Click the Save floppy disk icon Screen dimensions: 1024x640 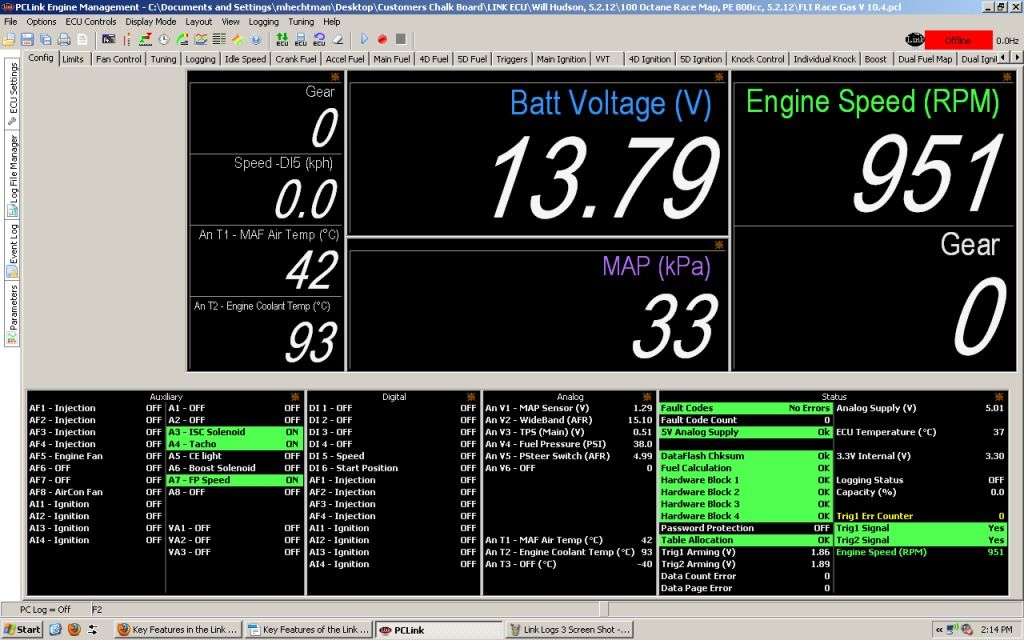point(27,40)
